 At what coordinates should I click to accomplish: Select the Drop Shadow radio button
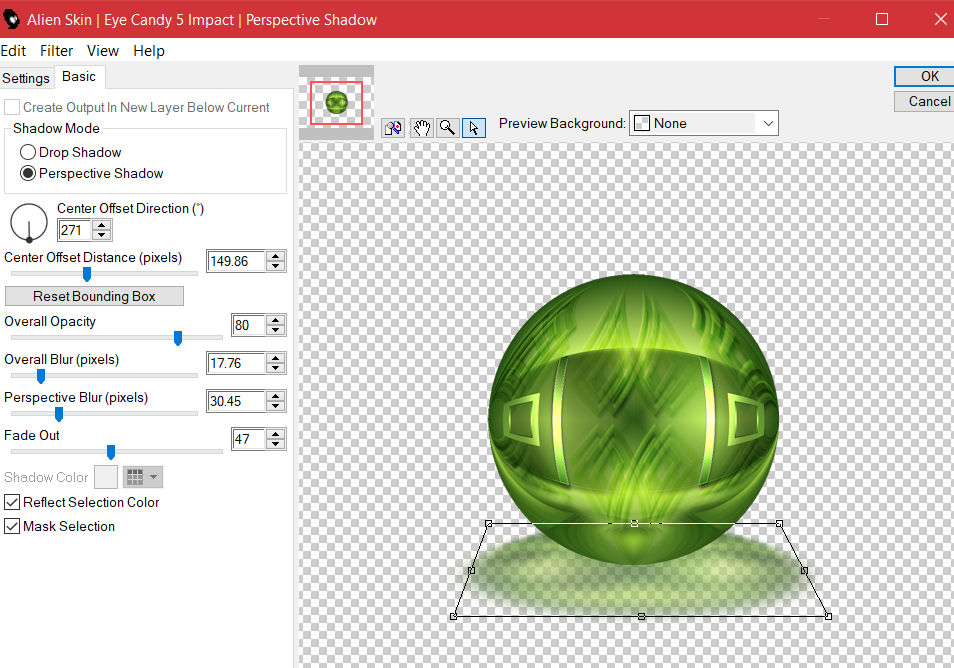(x=28, y=153)
